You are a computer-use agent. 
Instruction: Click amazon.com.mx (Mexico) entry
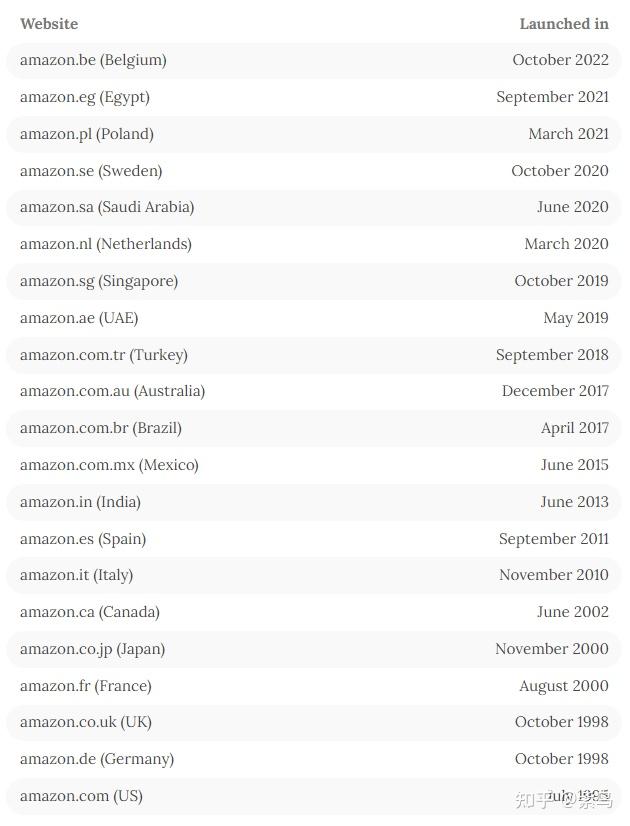point(109,465)
